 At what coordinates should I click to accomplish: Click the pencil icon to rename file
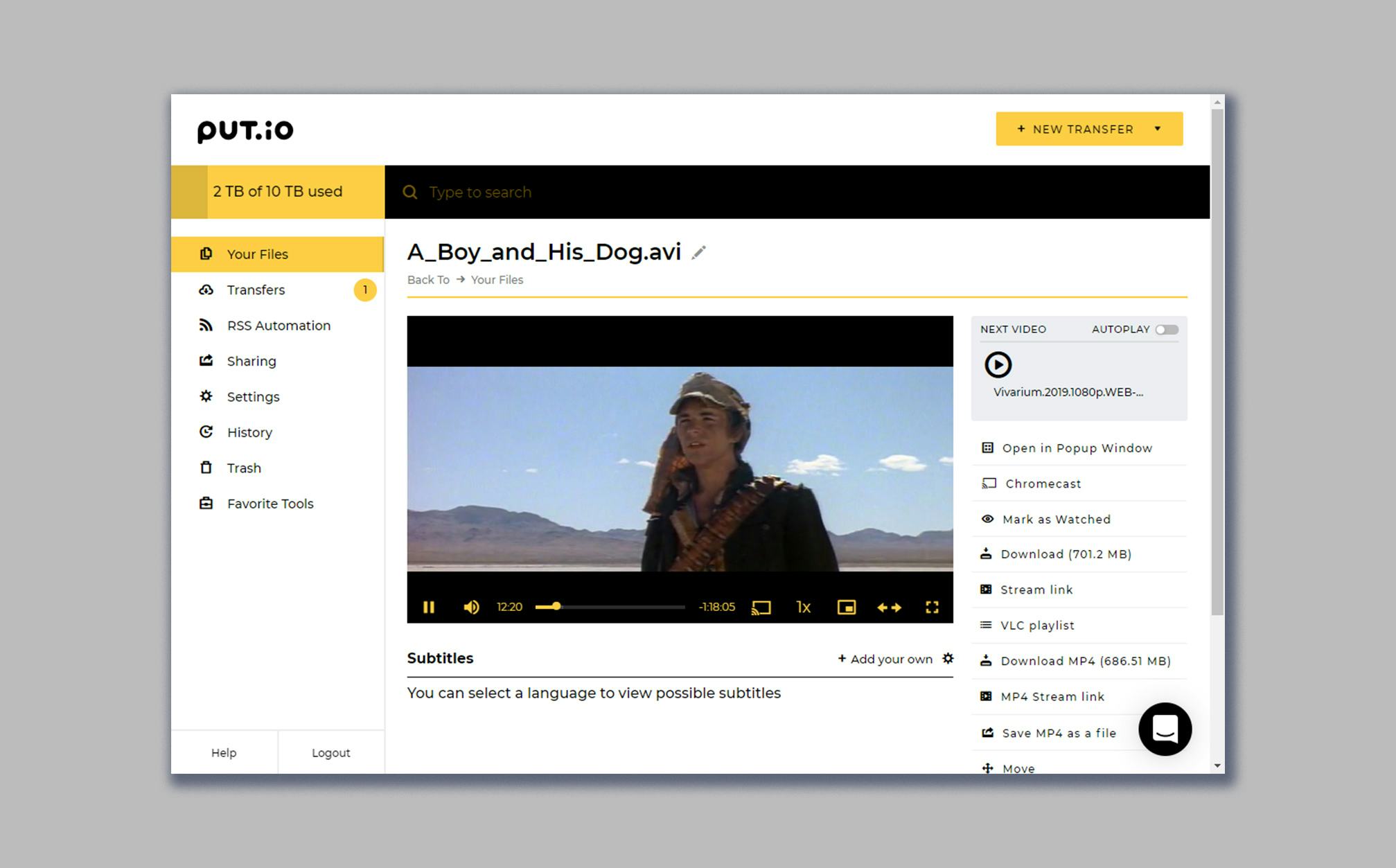point(698,253)
